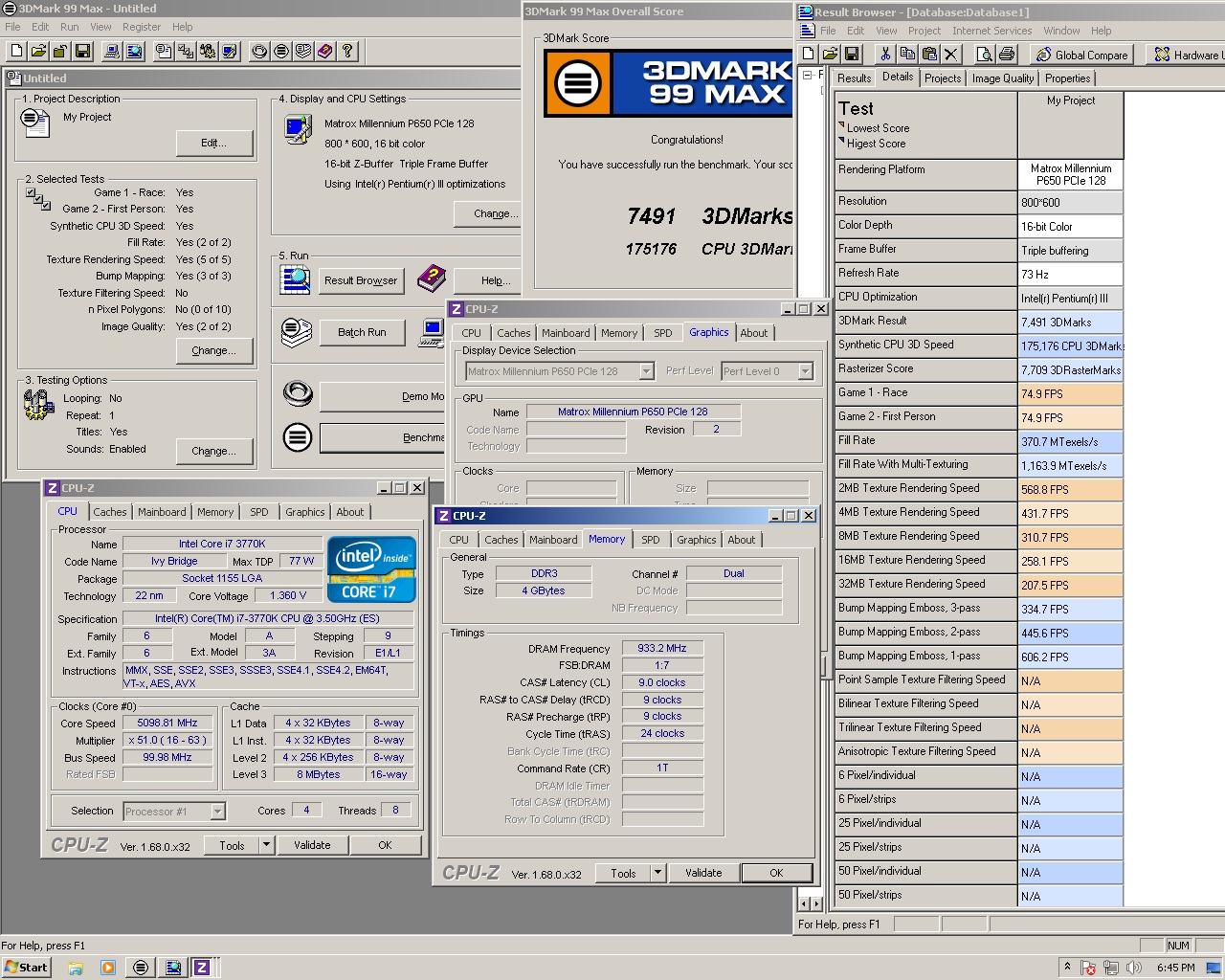Click horizontal scrollbar left arrow in Result Browser

click(804, 903)
